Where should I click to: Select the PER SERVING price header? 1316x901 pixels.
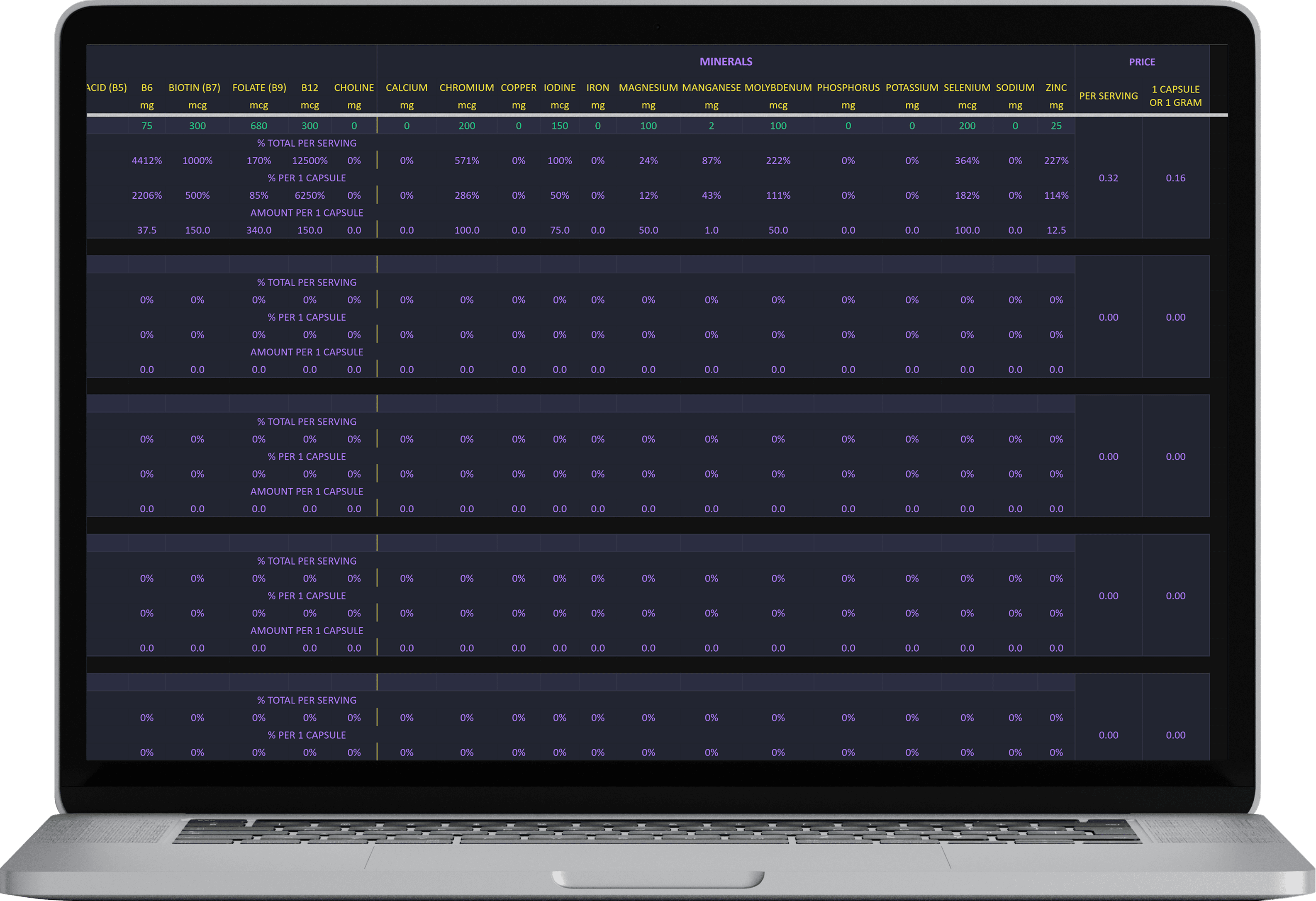point(1108,96)
